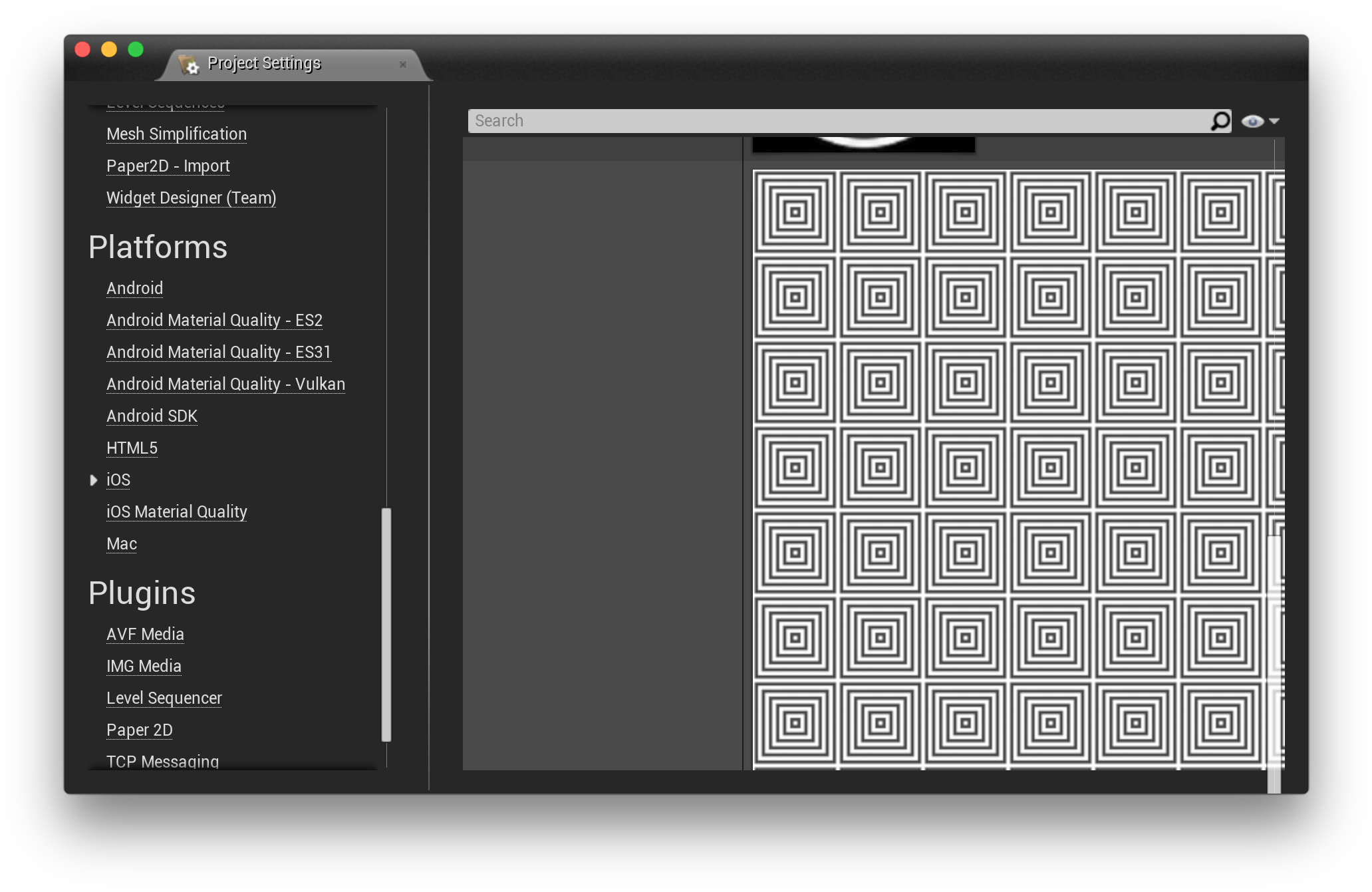The height and width of the screenshot is (892, 1372).
Task: Open Widget Designer (Team) settings
Action: click(x=191, y=198)
